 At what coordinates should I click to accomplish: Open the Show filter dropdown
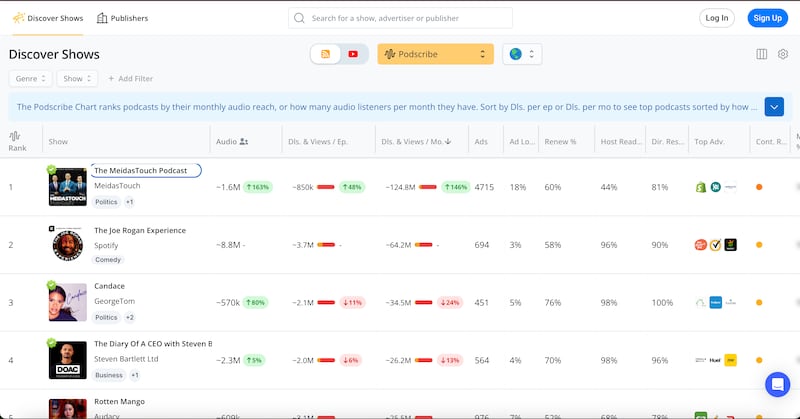point(77,79)
